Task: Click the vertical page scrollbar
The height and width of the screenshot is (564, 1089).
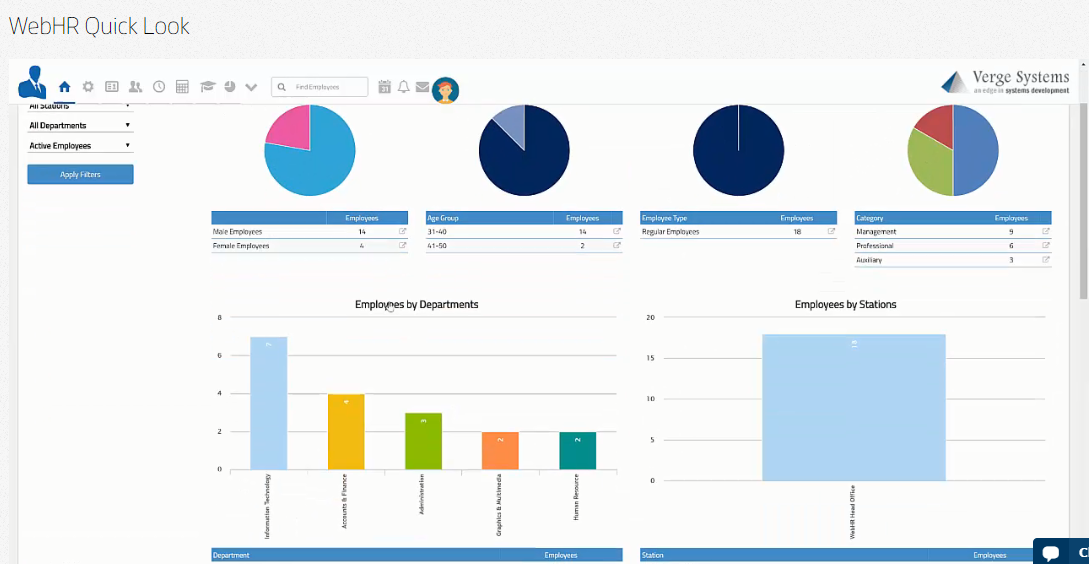Action: (1084, 201)
